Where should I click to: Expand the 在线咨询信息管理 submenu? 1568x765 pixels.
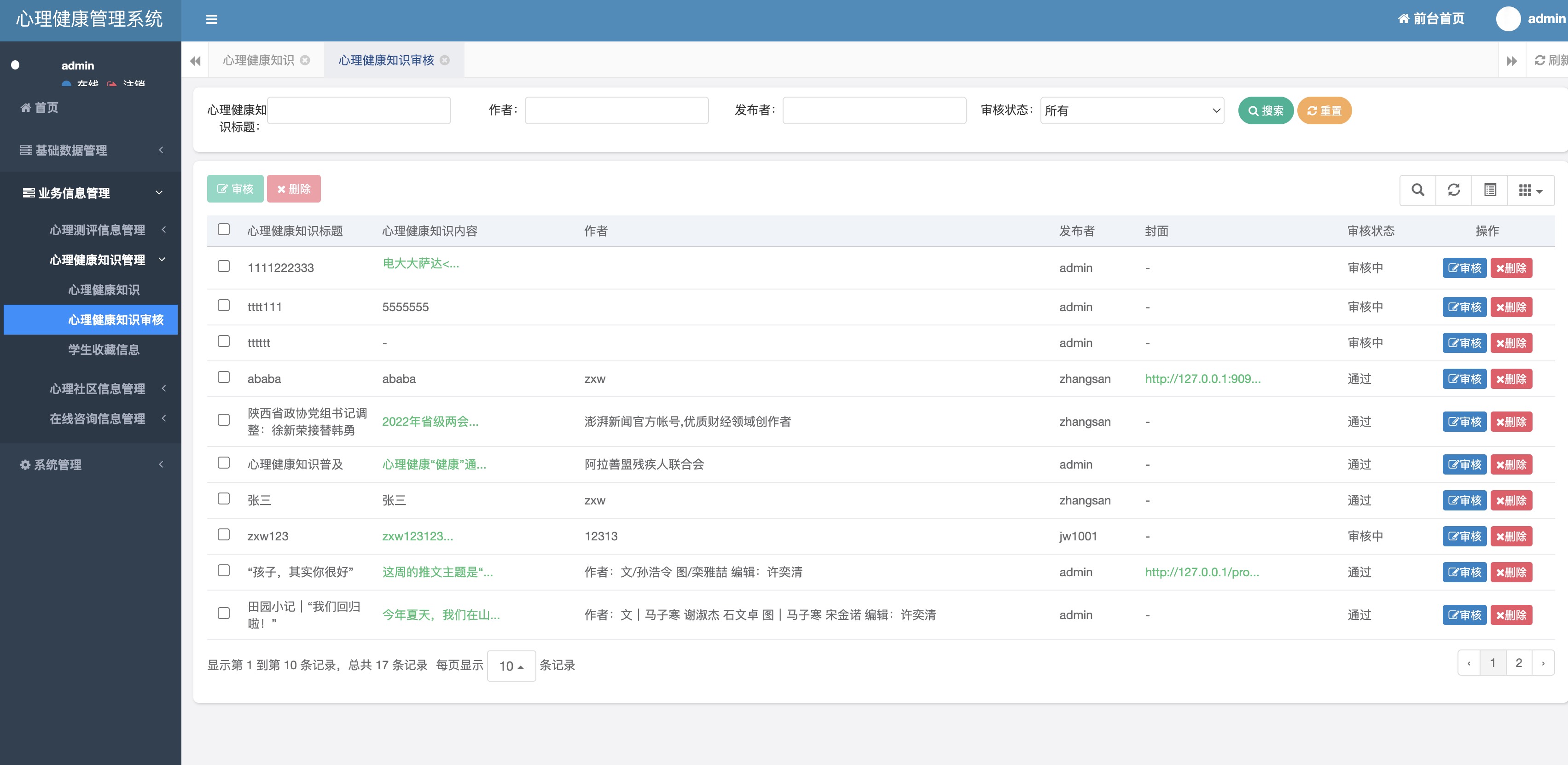91,419
